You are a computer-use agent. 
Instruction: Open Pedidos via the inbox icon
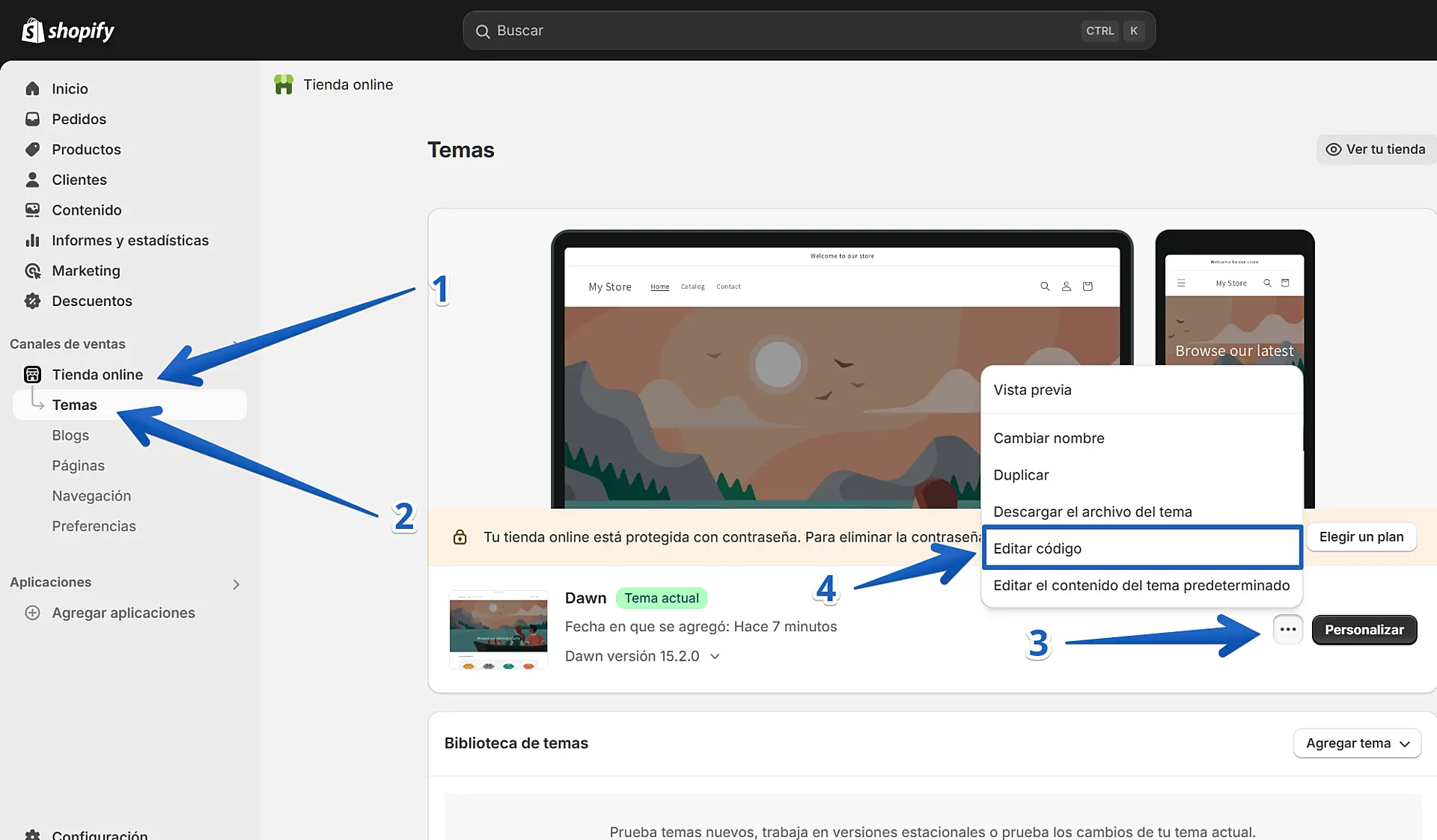[32, 119]
